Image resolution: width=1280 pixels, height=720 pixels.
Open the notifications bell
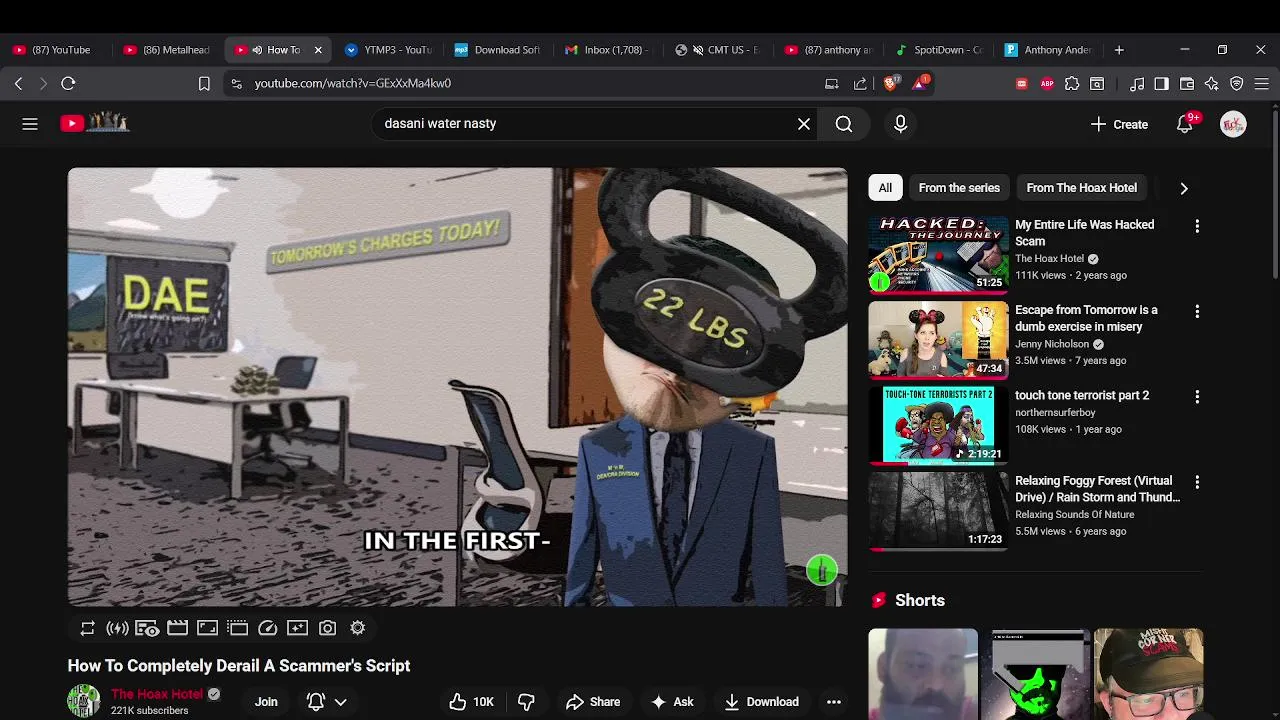tap(1185, 124)
